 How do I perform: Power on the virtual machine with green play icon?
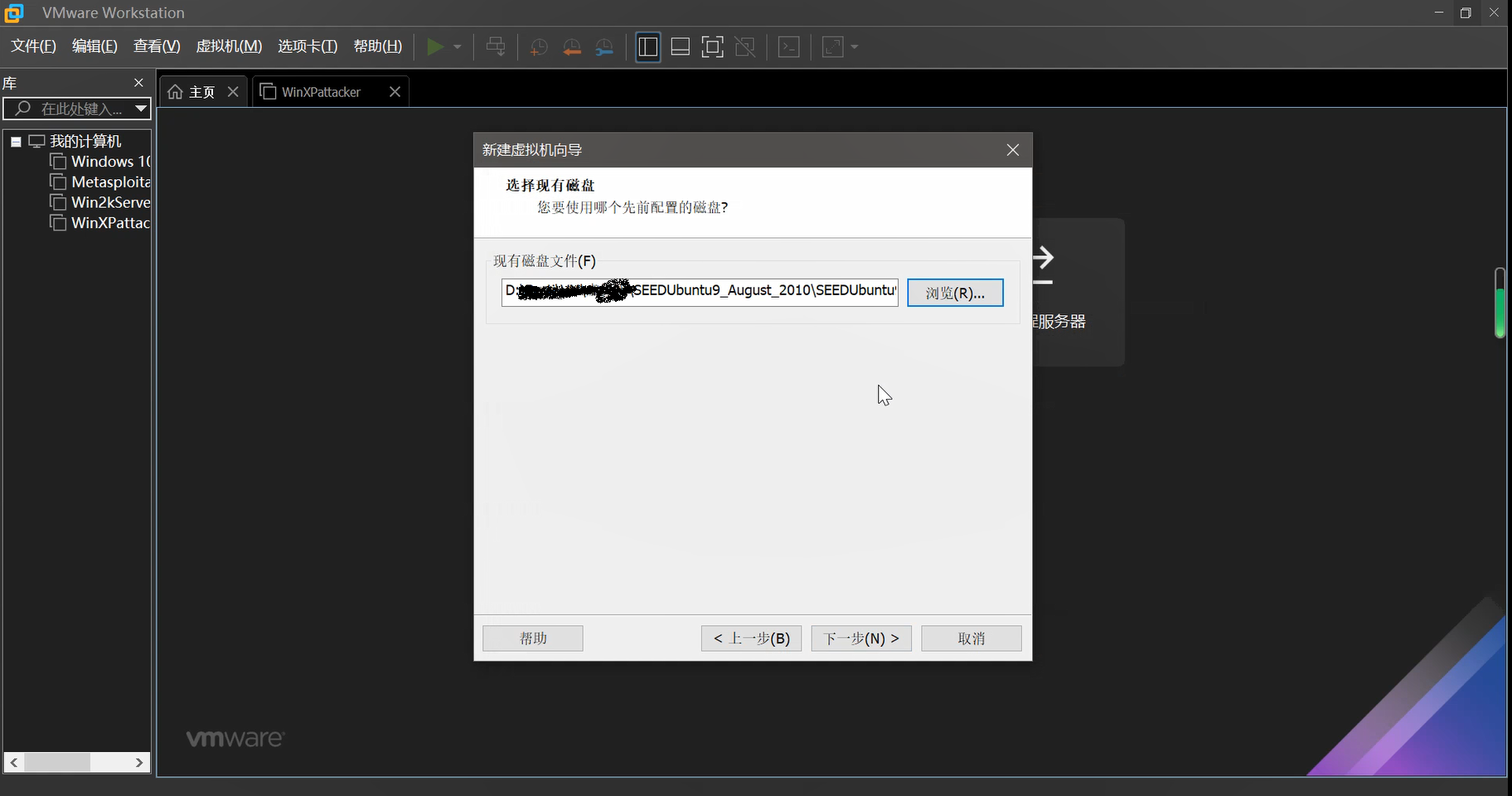pos(435,47)
